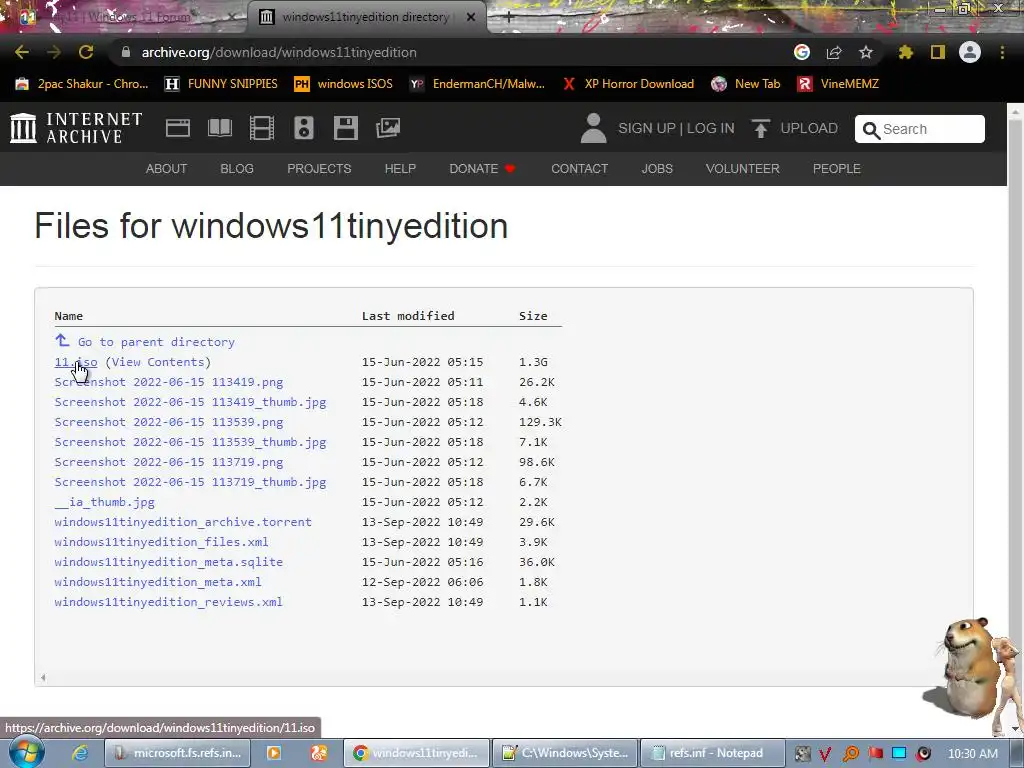Click the LOG IN link

(711, 128)
